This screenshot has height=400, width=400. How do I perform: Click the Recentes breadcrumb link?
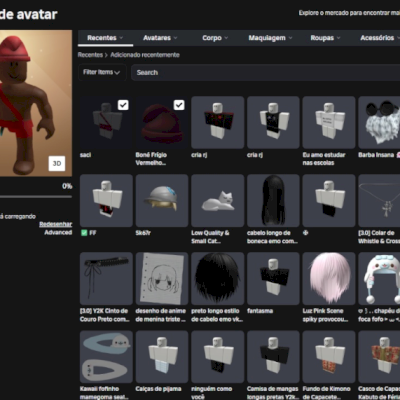click(90, 55)
